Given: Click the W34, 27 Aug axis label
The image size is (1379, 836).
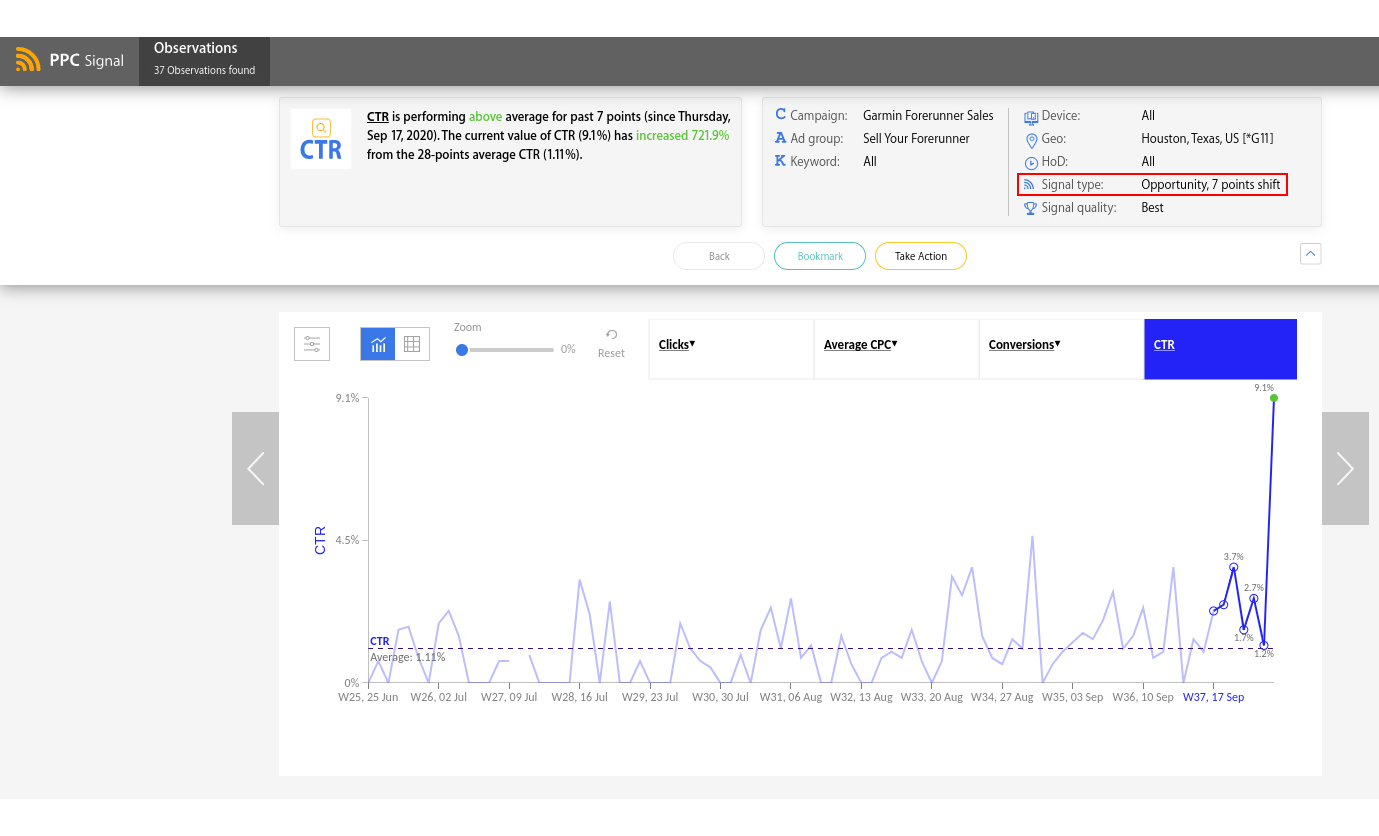Looking at the screenshot, I should tap(1002, 697).
